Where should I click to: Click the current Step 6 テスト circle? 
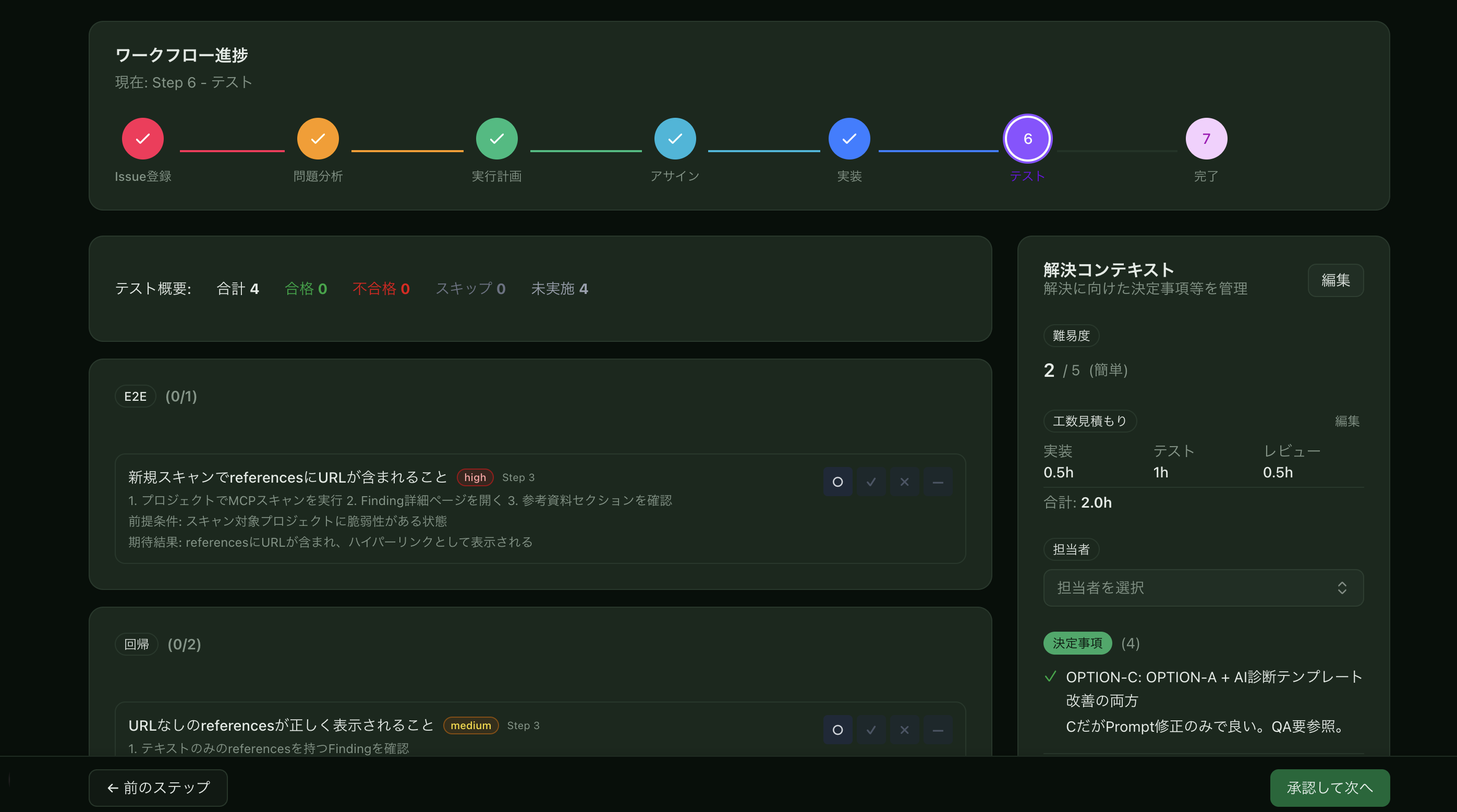point(1028,138)
